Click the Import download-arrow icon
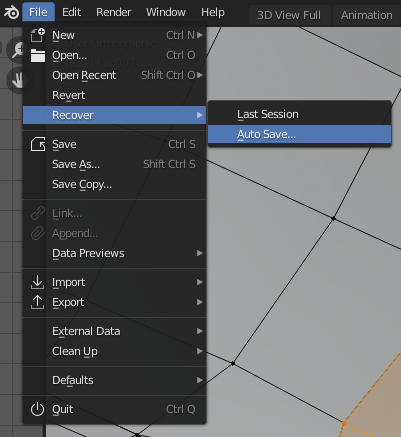 click(x=37, y=282)
